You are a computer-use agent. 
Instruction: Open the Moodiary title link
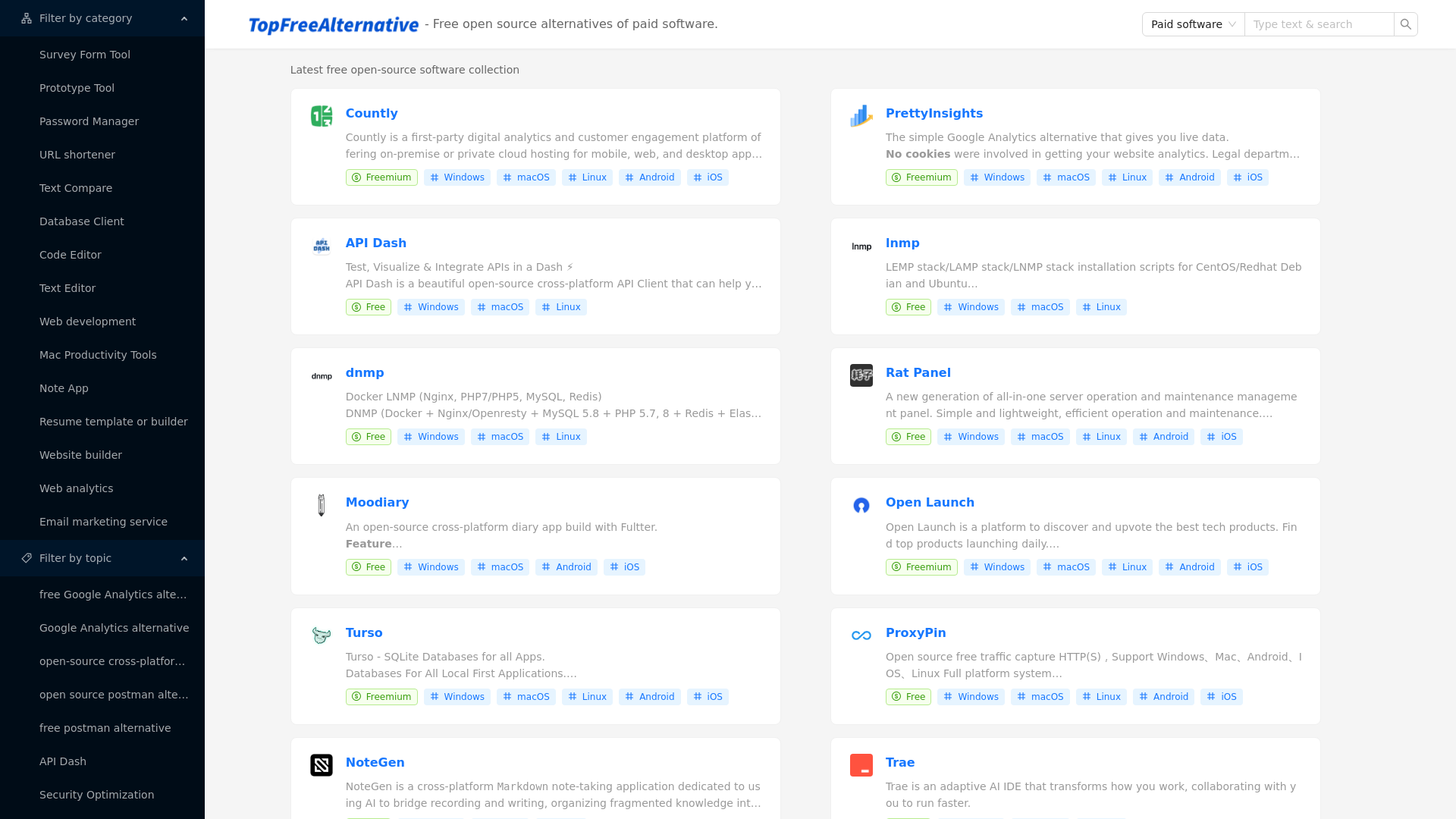coord(377,502)
